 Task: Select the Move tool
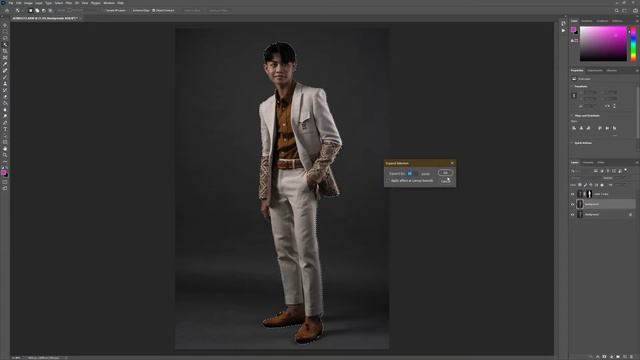[5, 25]
